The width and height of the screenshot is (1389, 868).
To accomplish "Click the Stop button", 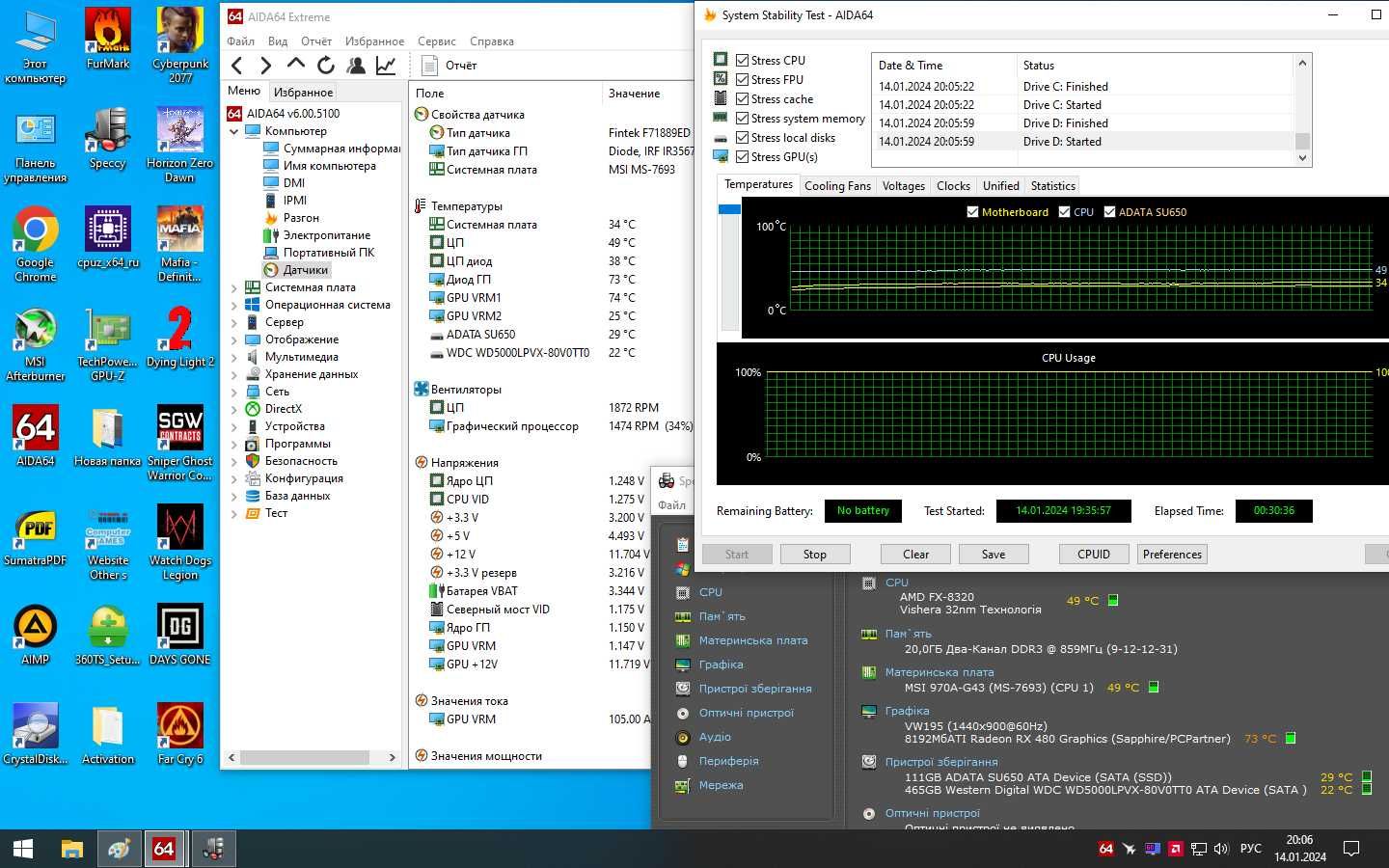I will coord(815,554).
